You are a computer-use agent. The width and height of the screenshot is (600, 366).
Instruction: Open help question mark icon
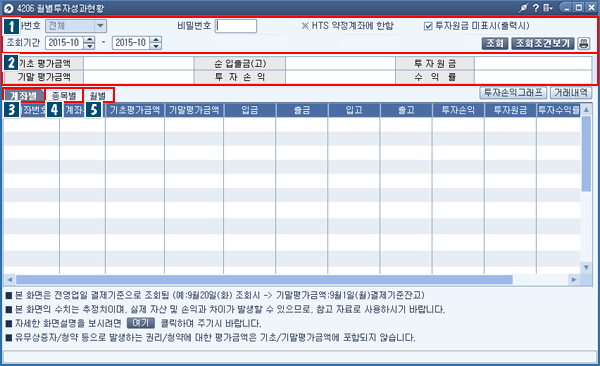pos(536,8)
